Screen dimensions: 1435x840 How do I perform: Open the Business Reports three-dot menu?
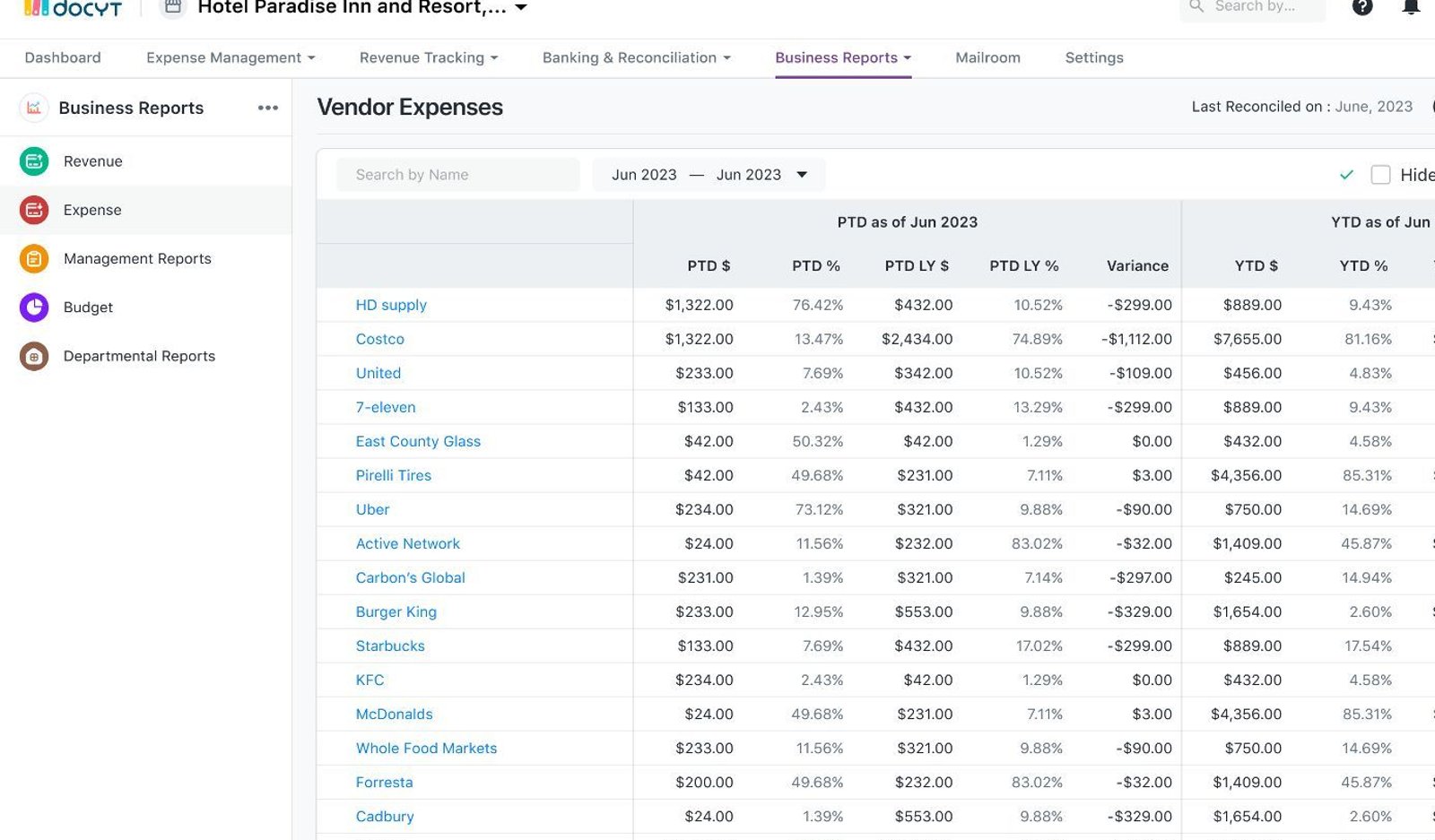coord(268,108)
